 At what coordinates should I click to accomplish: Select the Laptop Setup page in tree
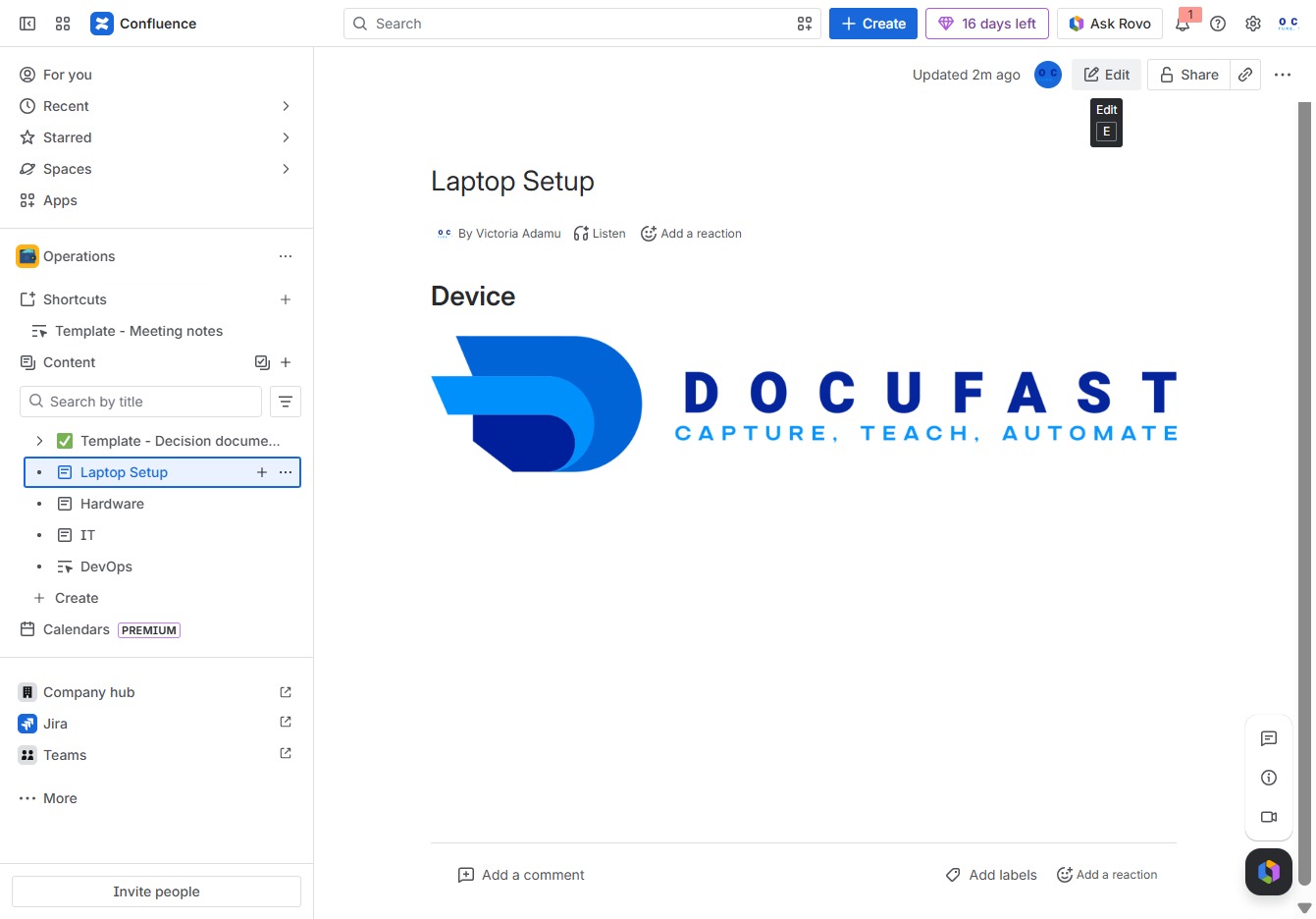(124, 472)
